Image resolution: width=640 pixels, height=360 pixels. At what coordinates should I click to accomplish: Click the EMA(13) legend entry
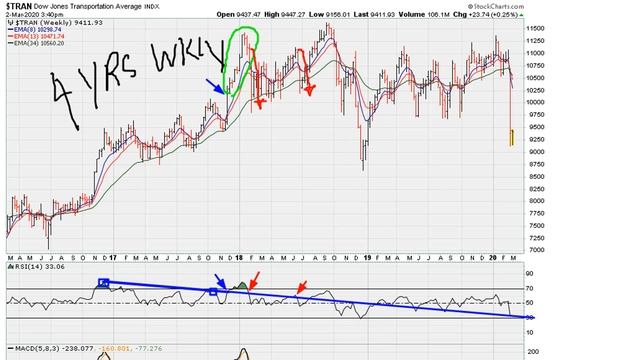point(36,36)
